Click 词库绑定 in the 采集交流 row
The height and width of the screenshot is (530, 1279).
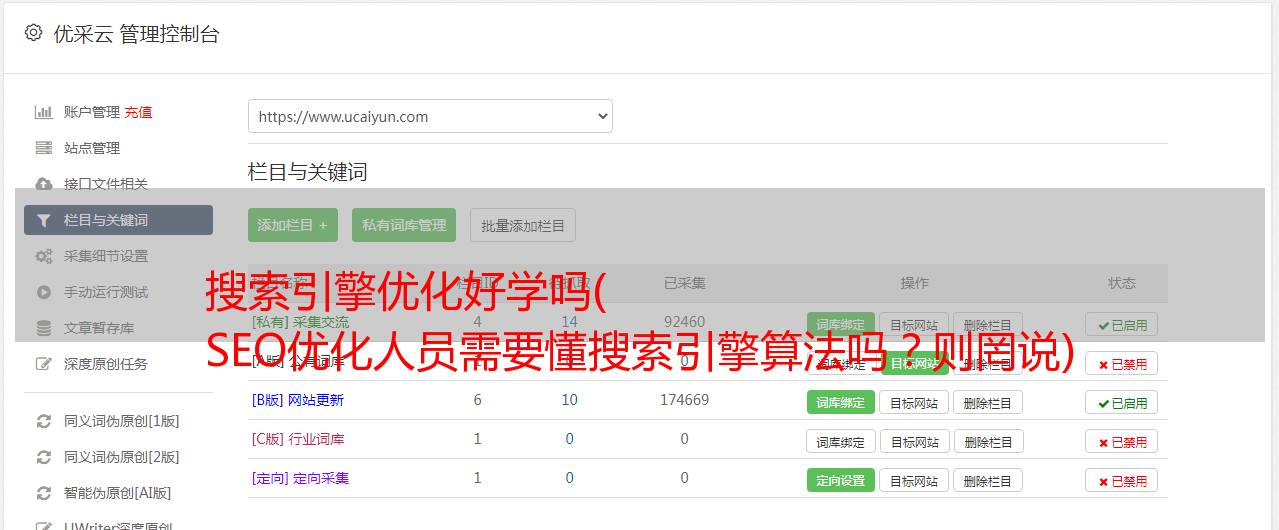[841, 324]
